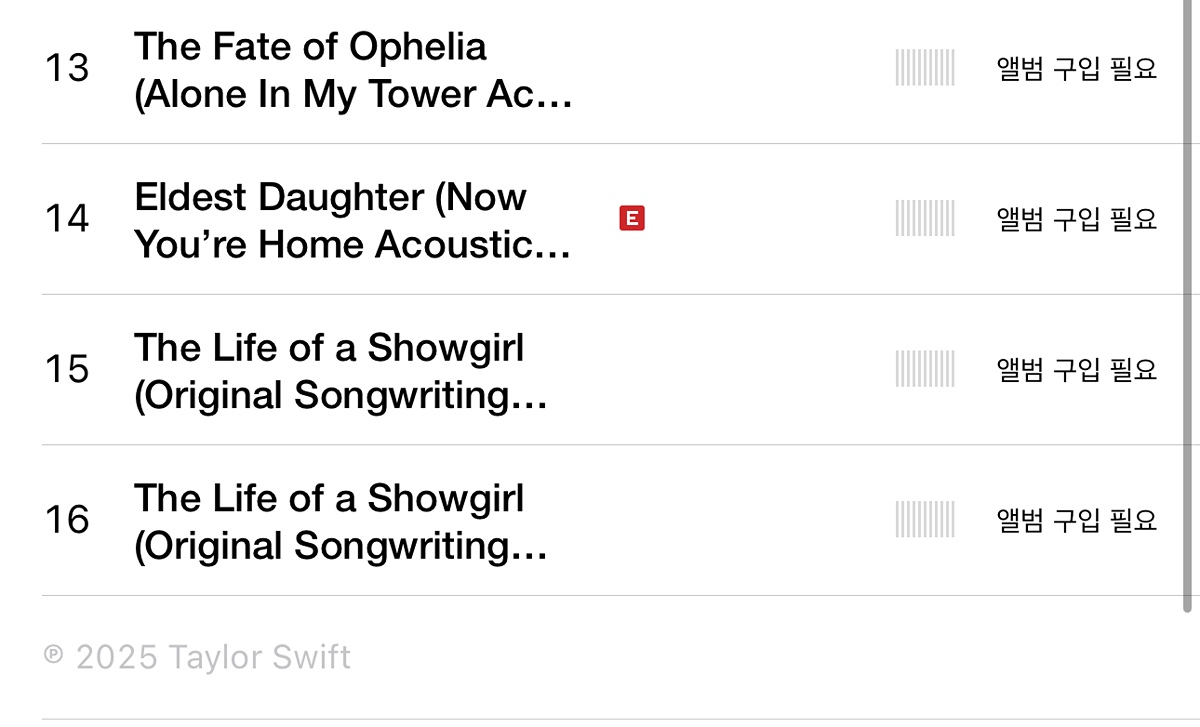This screenshot has width=1200, height=727.
Task: Click track number 16
Action: pyautogui.click(x=67, y=520)
